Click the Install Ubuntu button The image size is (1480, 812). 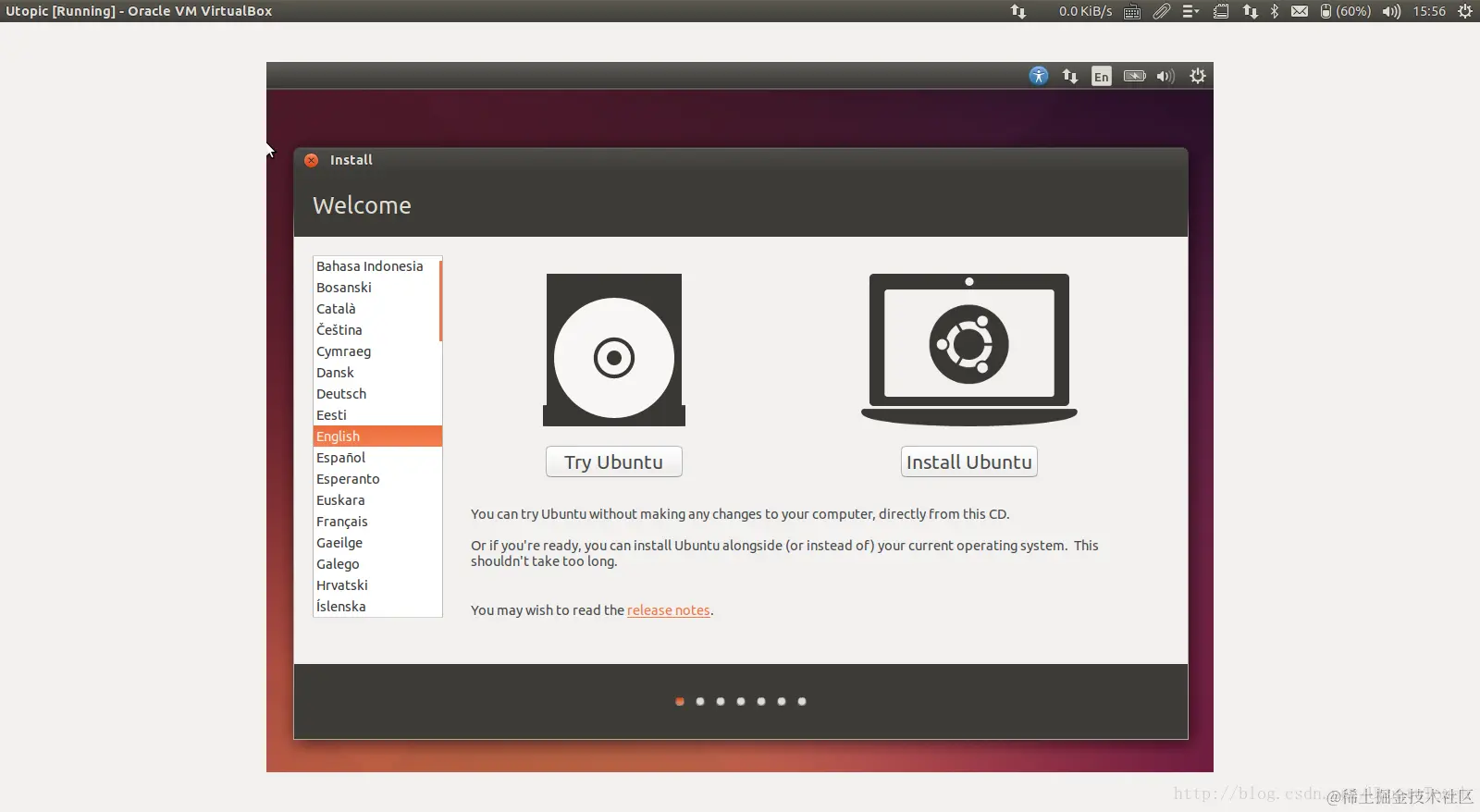[x=969, y=461]
